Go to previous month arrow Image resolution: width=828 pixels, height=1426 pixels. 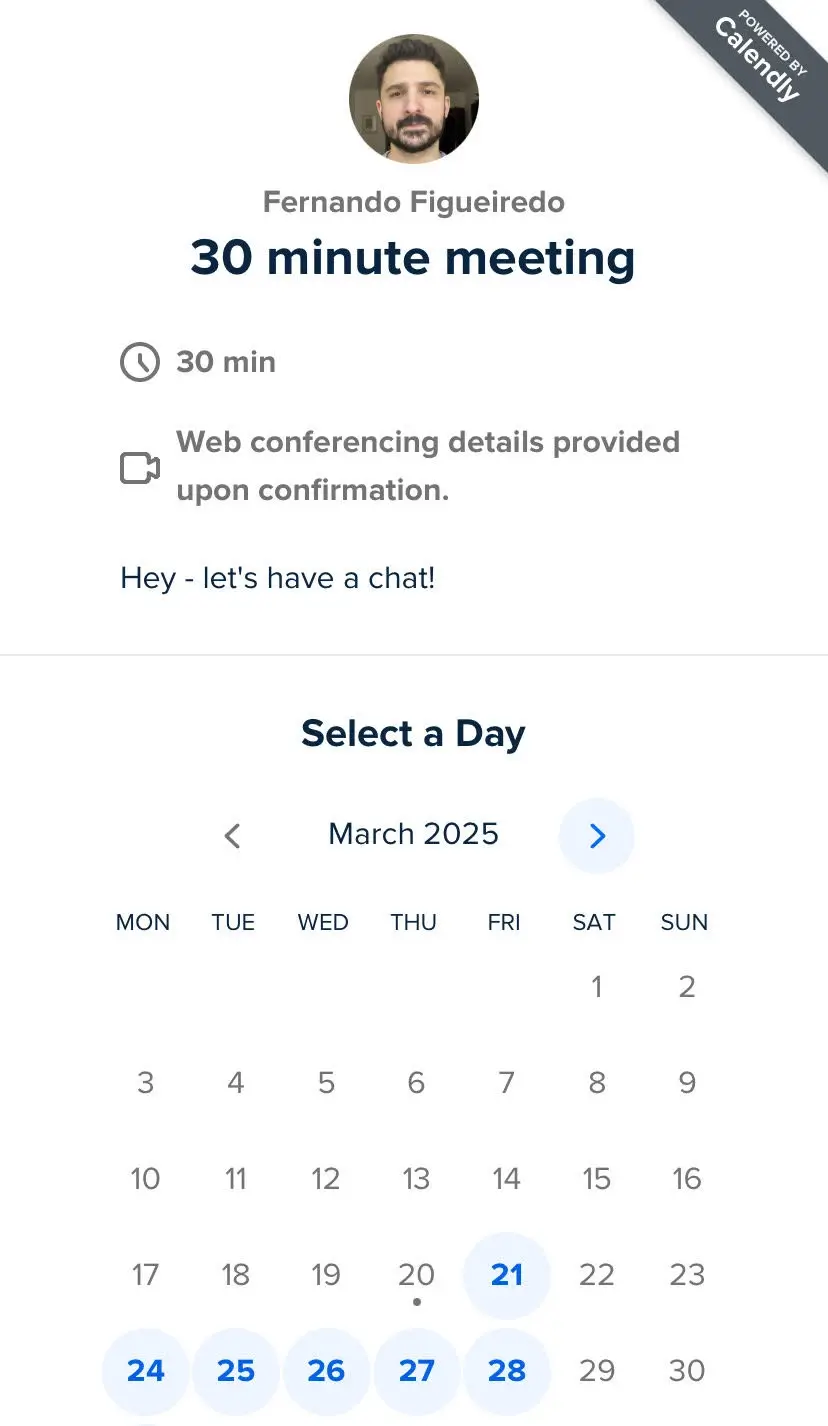(233, 836)
